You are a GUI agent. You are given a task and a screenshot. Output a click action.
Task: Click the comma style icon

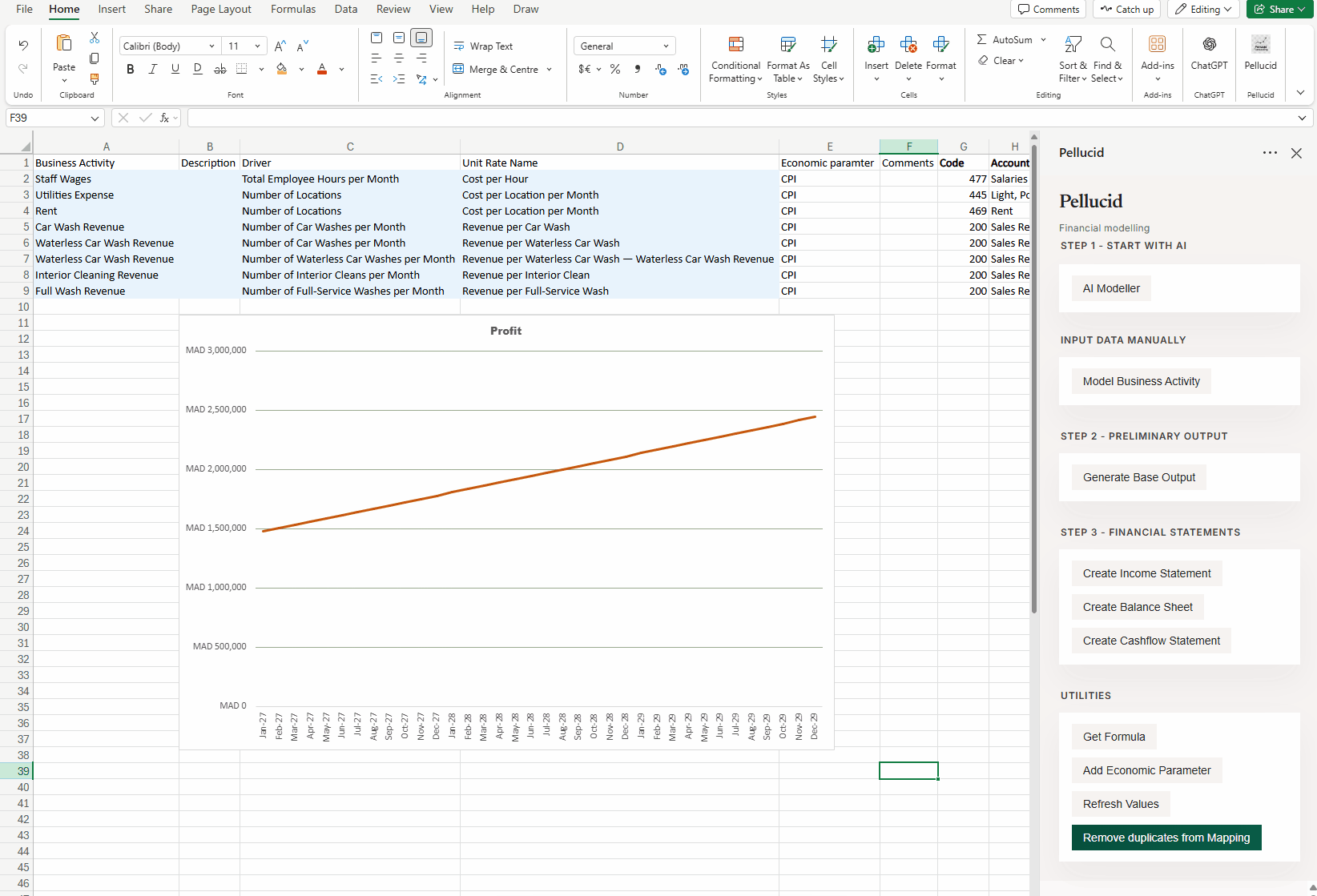638,70
